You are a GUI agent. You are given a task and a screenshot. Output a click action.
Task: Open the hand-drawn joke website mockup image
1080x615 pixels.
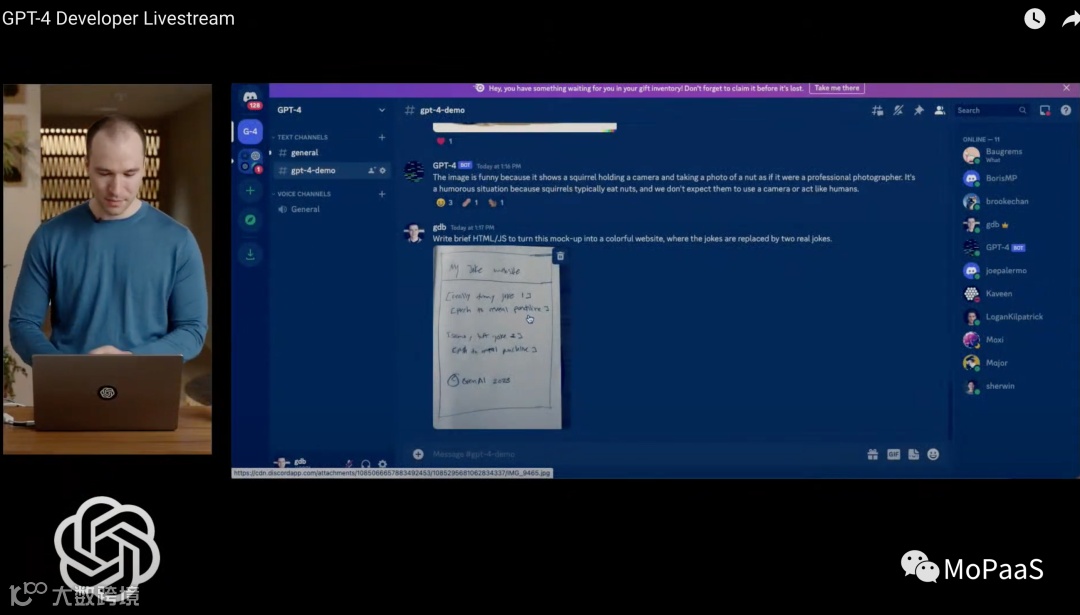coord(497,337)
